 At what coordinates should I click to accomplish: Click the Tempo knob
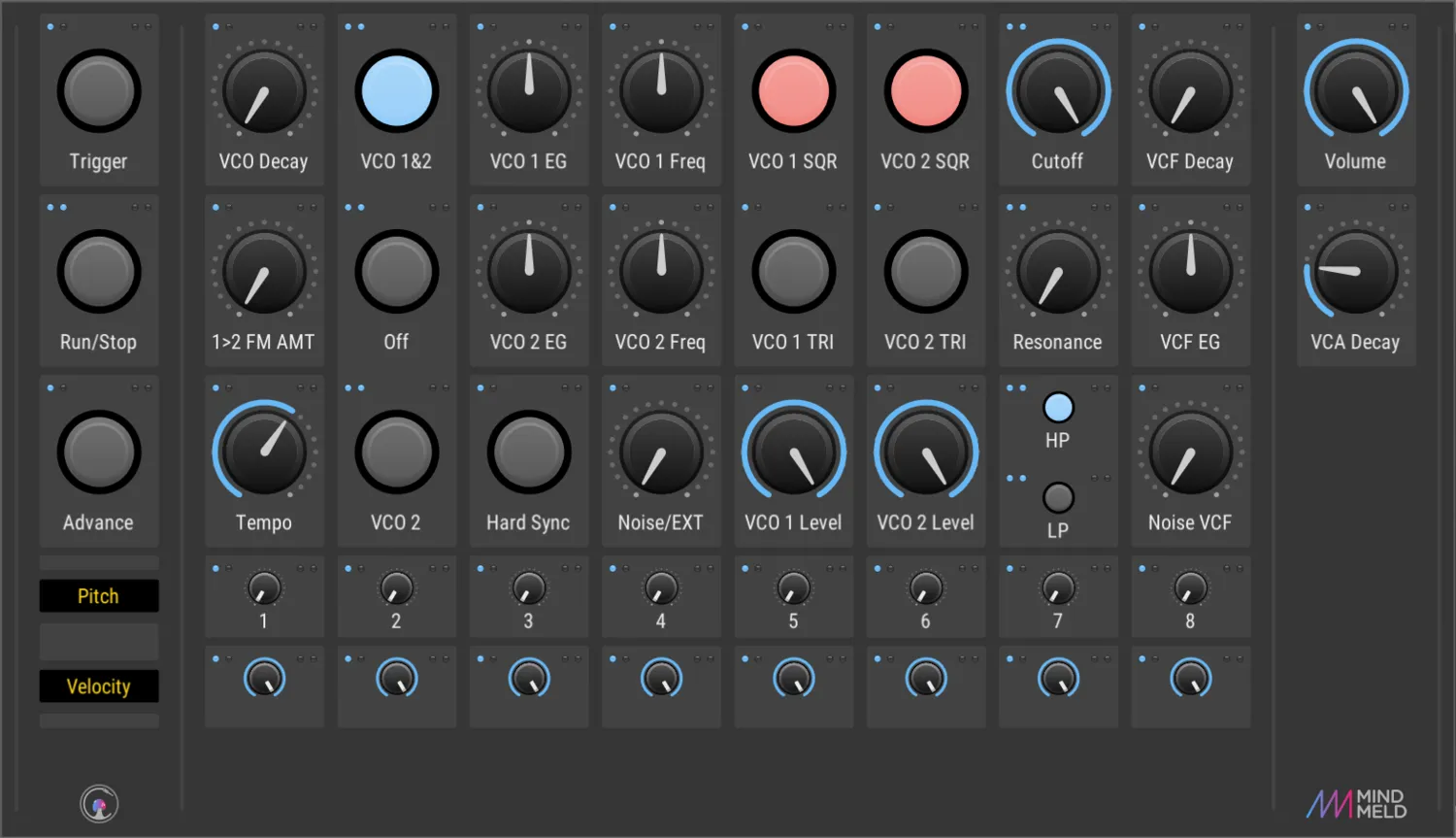tap(264, 453)
